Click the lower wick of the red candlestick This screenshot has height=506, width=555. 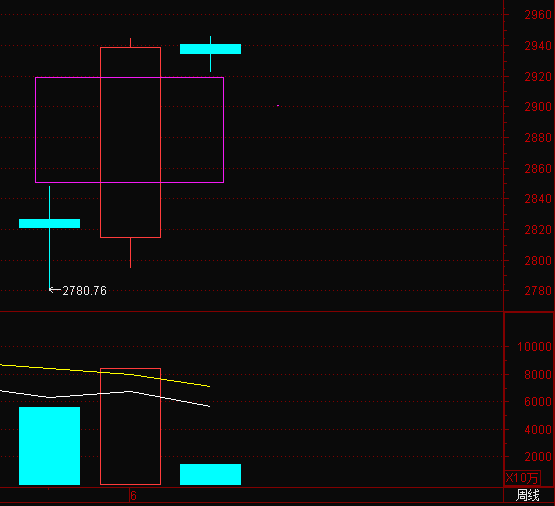click(x=131, y=253)
